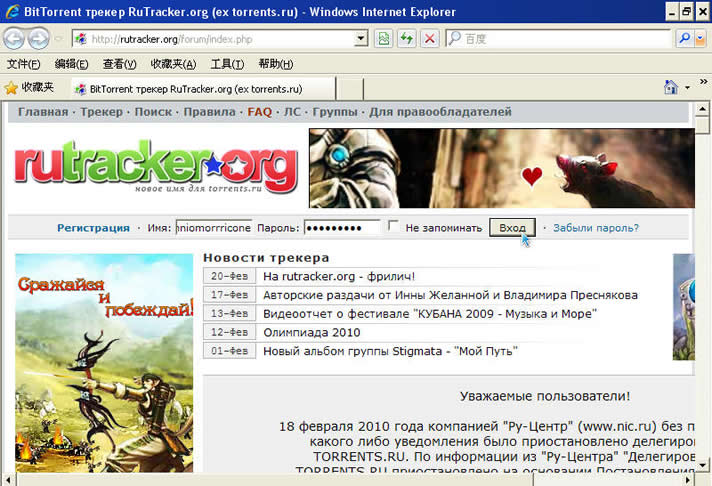The height and width of the screenshot is (486, 712).
Task: Open the Группы navigation link
Action: coord(335,112)
